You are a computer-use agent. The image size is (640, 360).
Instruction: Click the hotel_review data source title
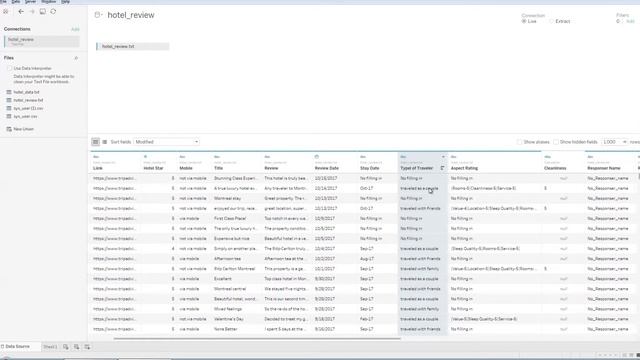[131, 15]
